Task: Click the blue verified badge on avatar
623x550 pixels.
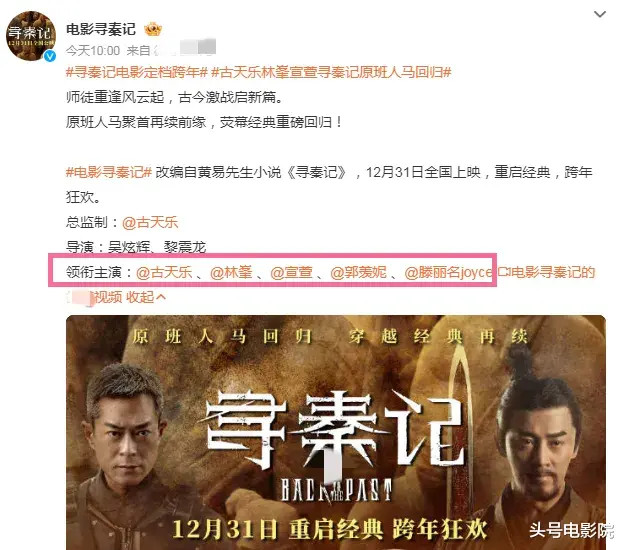Action: point(50,56)
